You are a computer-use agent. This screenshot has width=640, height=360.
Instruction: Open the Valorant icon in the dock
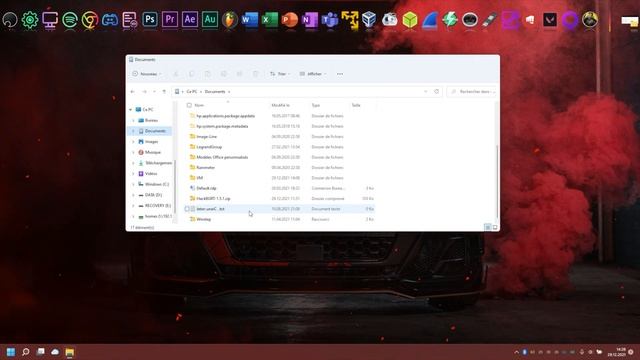pyautogui.click(x=550, y=20)
